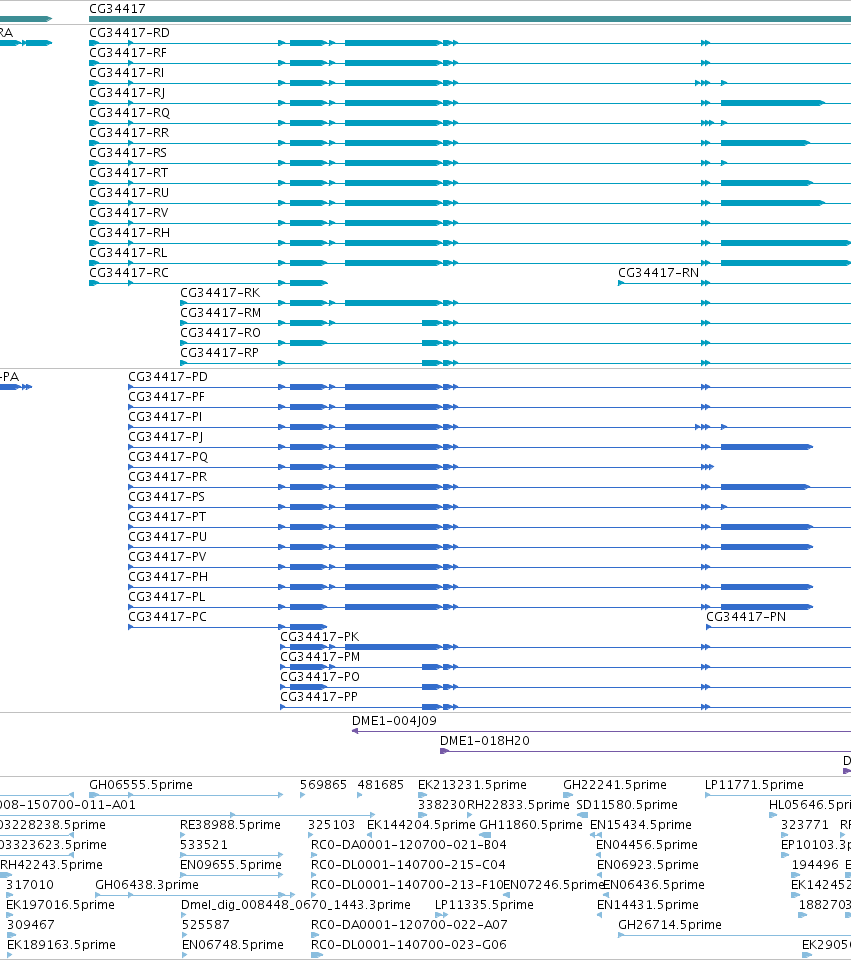Select transcript CG34417-RJ label
Viewport: 851px width, 960px height.
pyautogui.click(x=127, y=92)
